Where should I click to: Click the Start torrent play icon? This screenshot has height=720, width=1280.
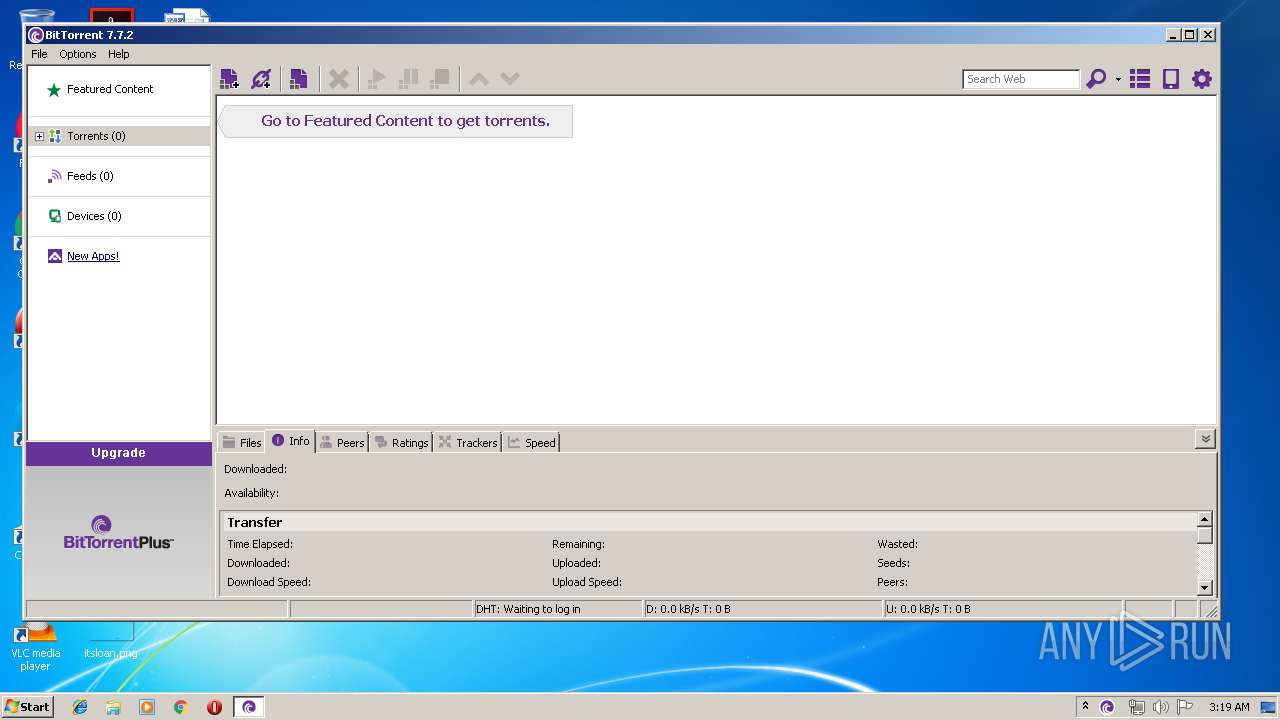[377, 79]
